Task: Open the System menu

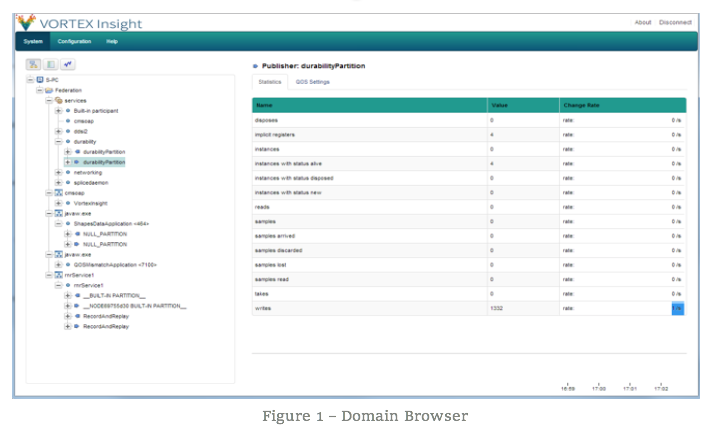Action: (33, 41)
